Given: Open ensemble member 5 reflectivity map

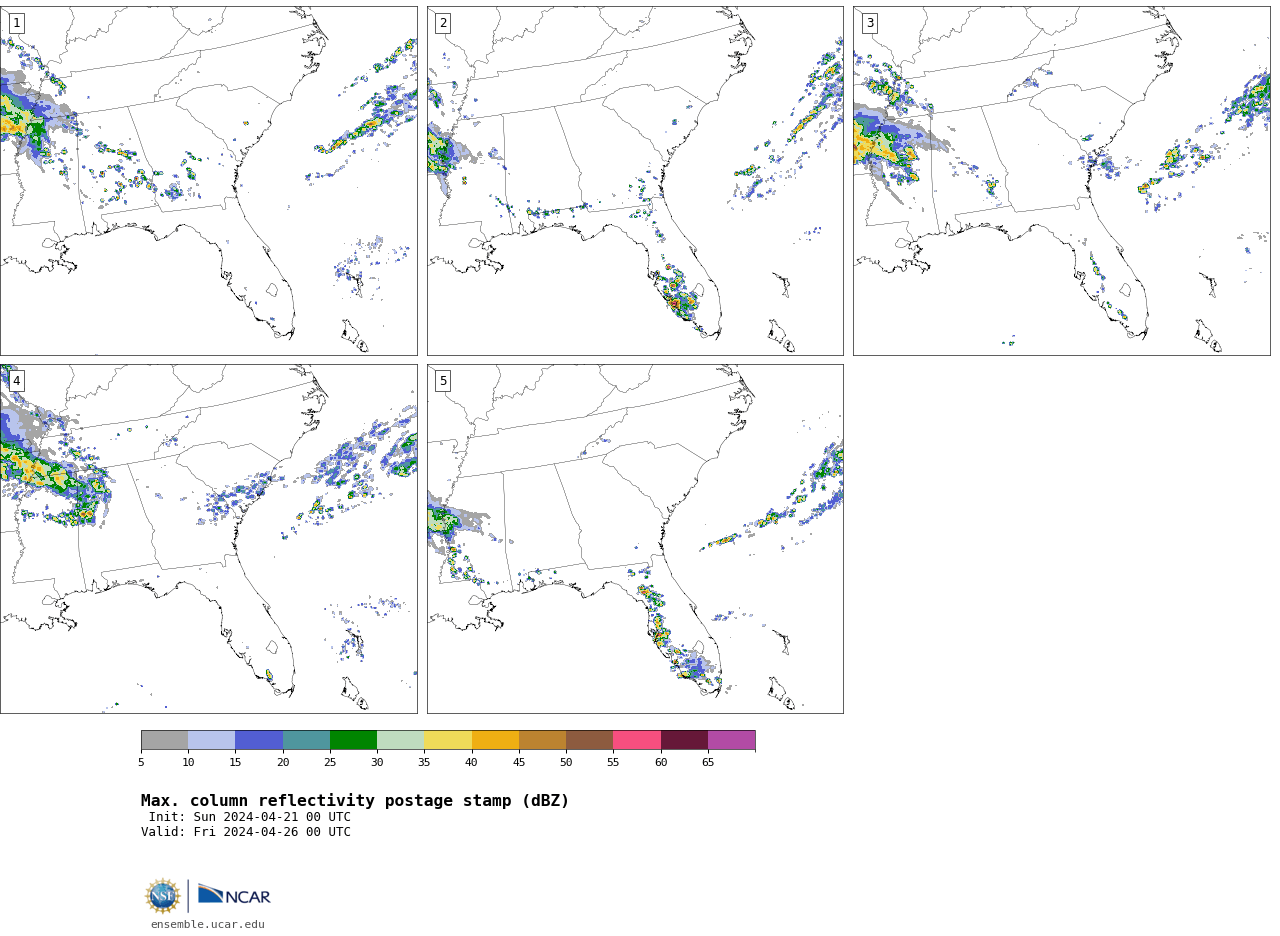Looking at the screenshot, I should pyautogui.click(x=635, y=539).
